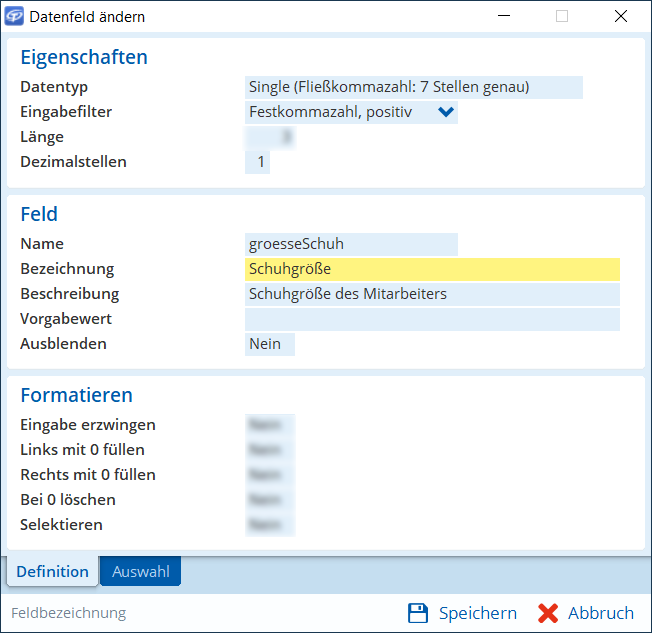Viewport: 652px width, 633px height.
Task: Toggle the Ausblenden value Nein
Action: pyautogui.click(x=269, y=344)
